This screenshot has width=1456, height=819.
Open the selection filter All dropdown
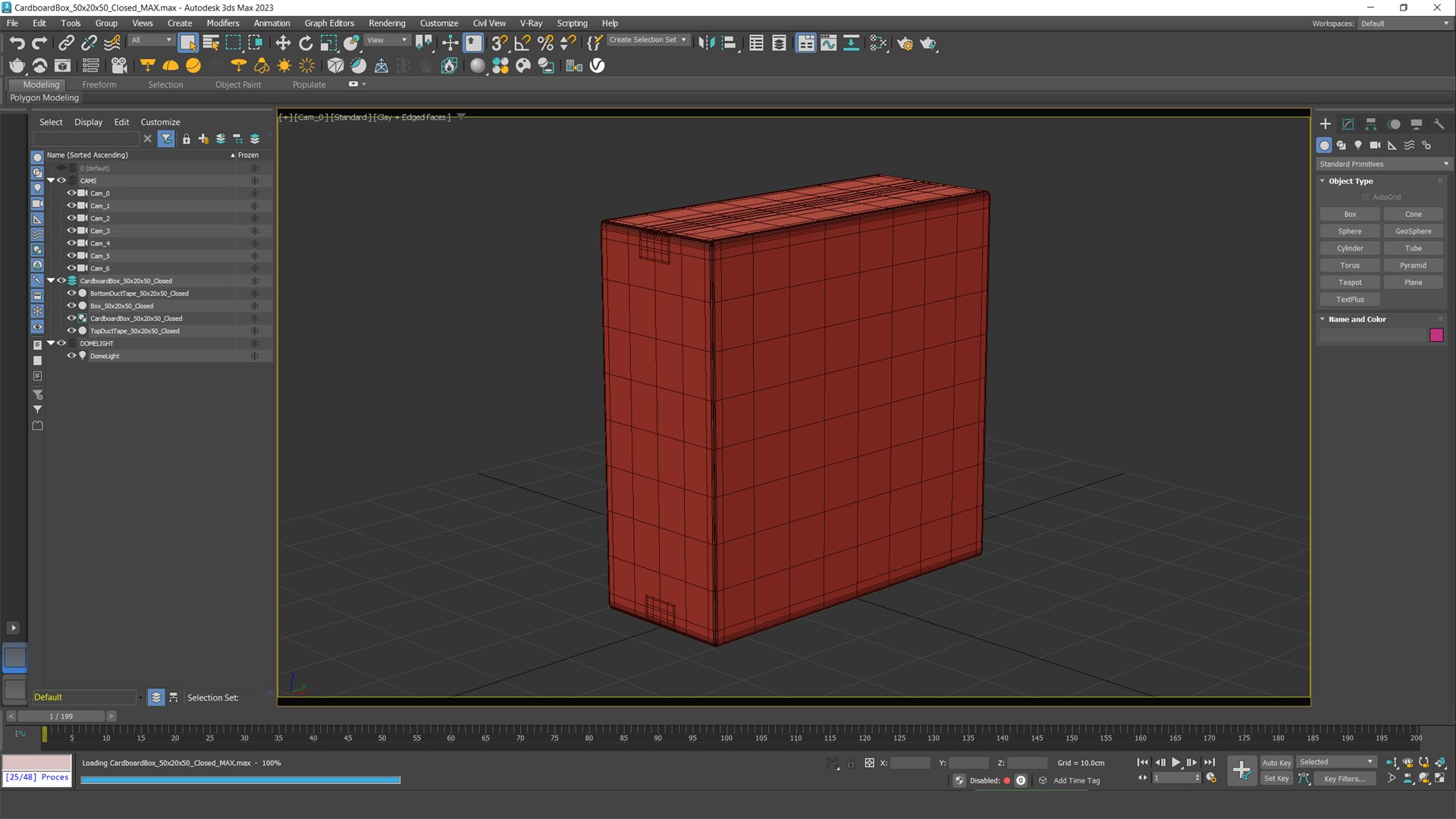point(152,40)
